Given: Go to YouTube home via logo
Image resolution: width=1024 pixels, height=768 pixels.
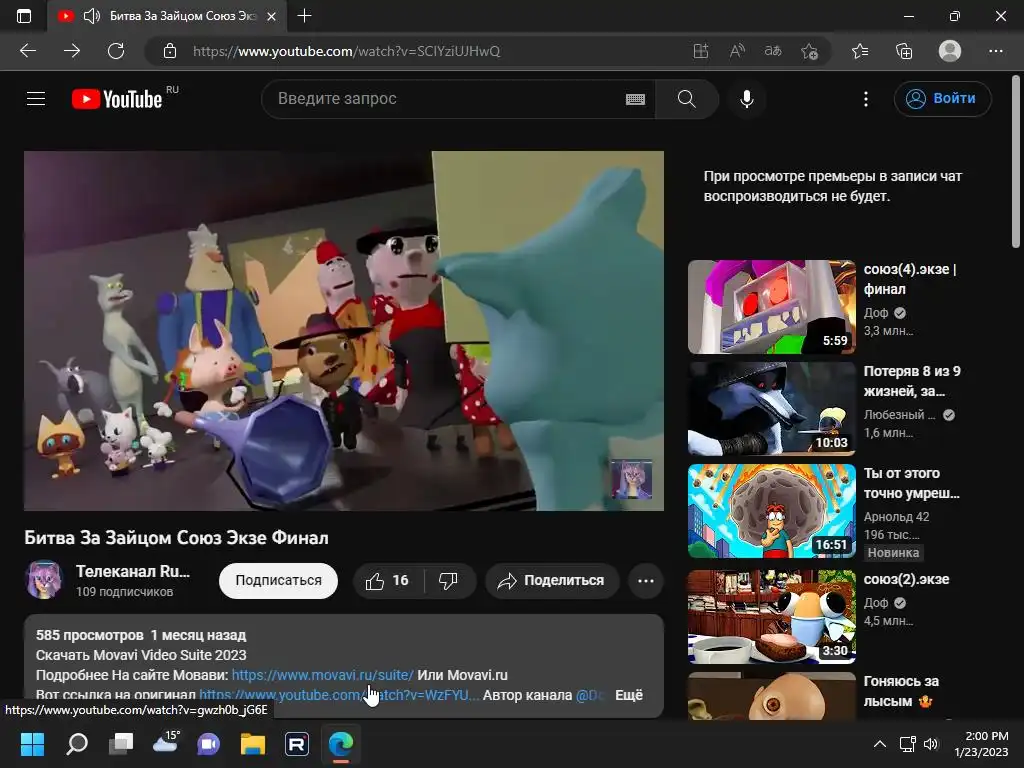Looking at the screenshot, I should (x=117, y=99).
